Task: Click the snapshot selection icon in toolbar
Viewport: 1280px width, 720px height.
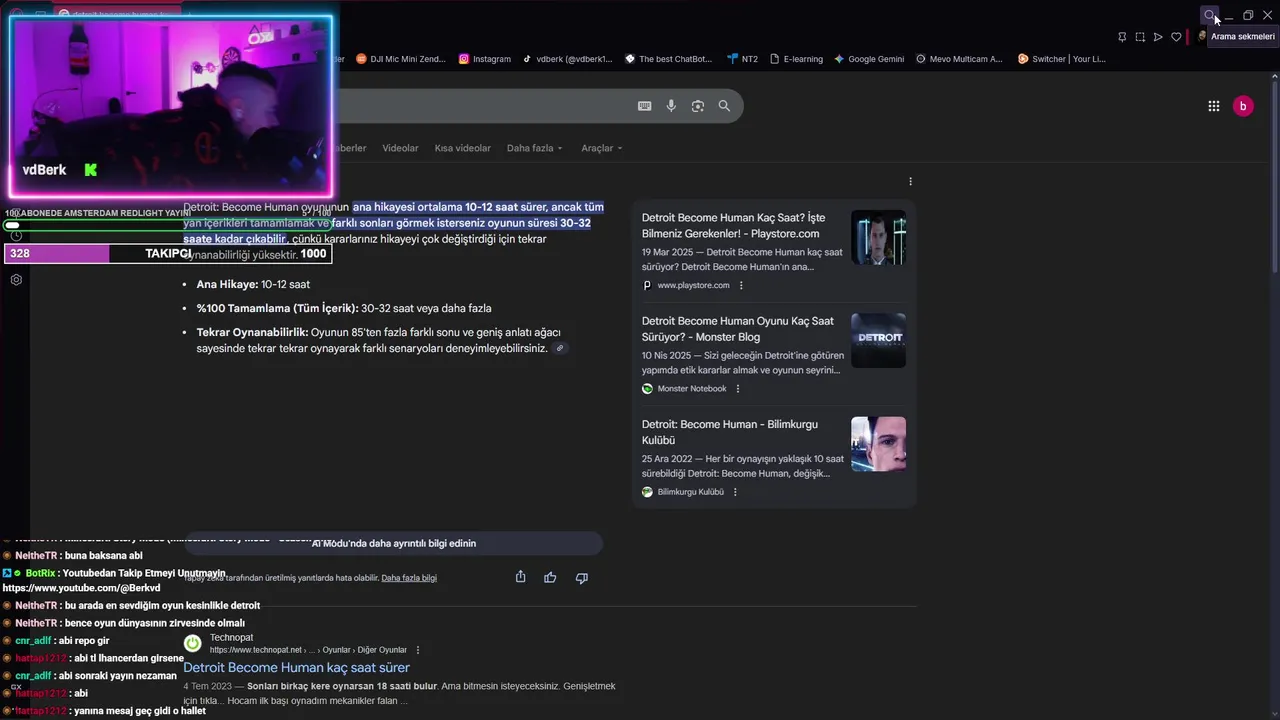Action: [1140, 37]
